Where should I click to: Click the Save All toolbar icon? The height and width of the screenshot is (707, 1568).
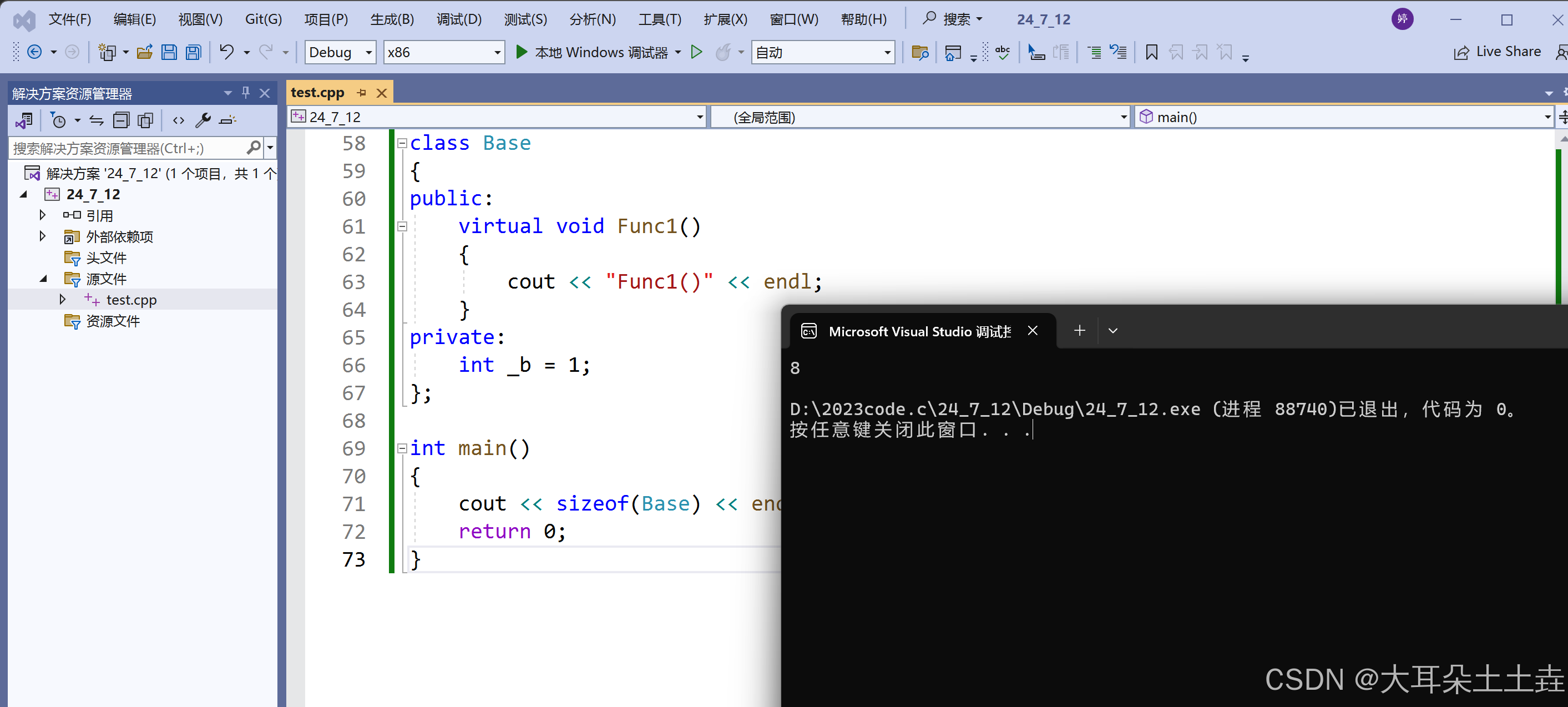(x=194, y=52)
